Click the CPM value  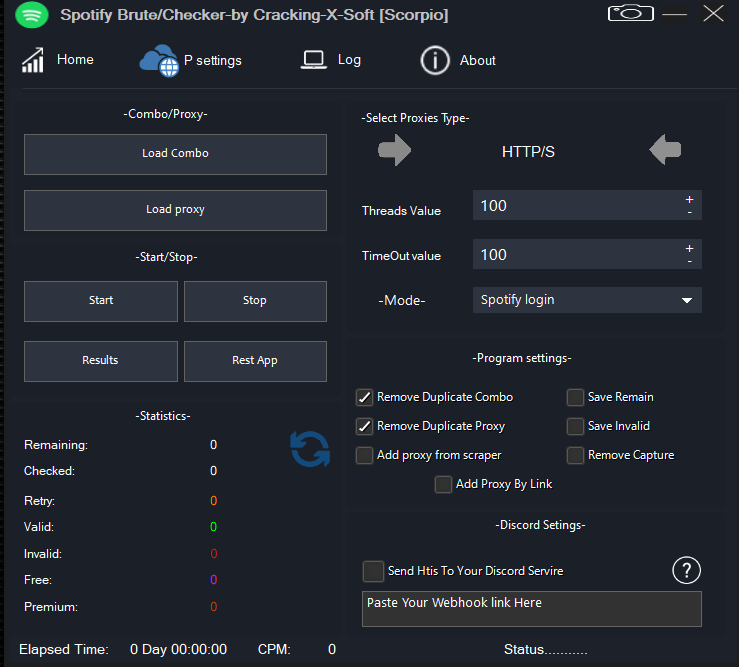332,650
